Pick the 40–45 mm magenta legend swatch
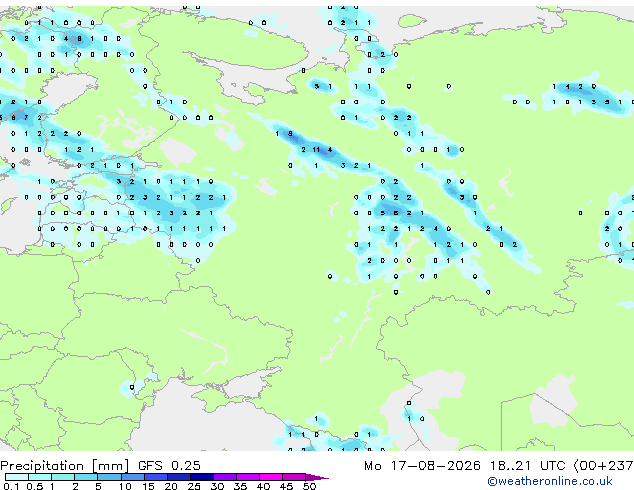This screenshot has width=634, height=490. [x=271, y=477]
